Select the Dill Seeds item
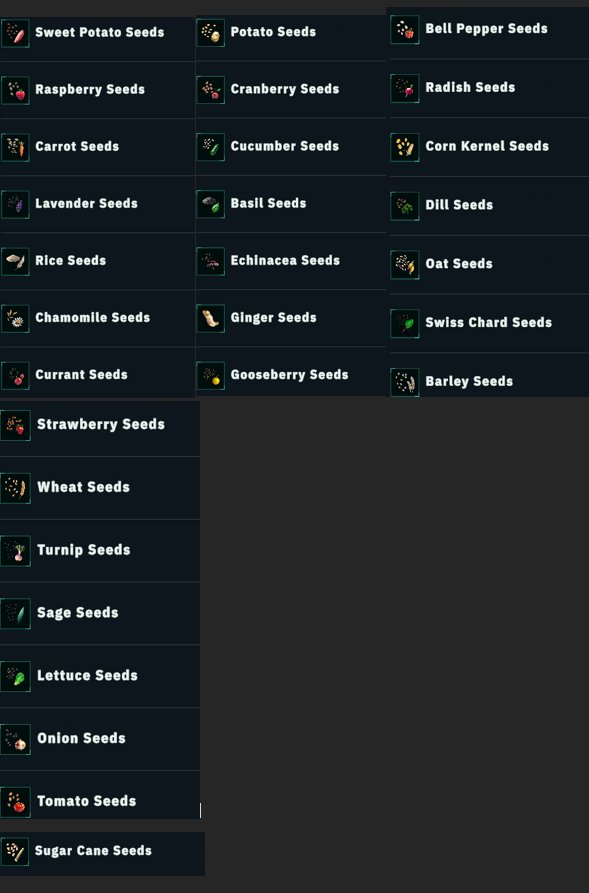 tap(489, 206)
